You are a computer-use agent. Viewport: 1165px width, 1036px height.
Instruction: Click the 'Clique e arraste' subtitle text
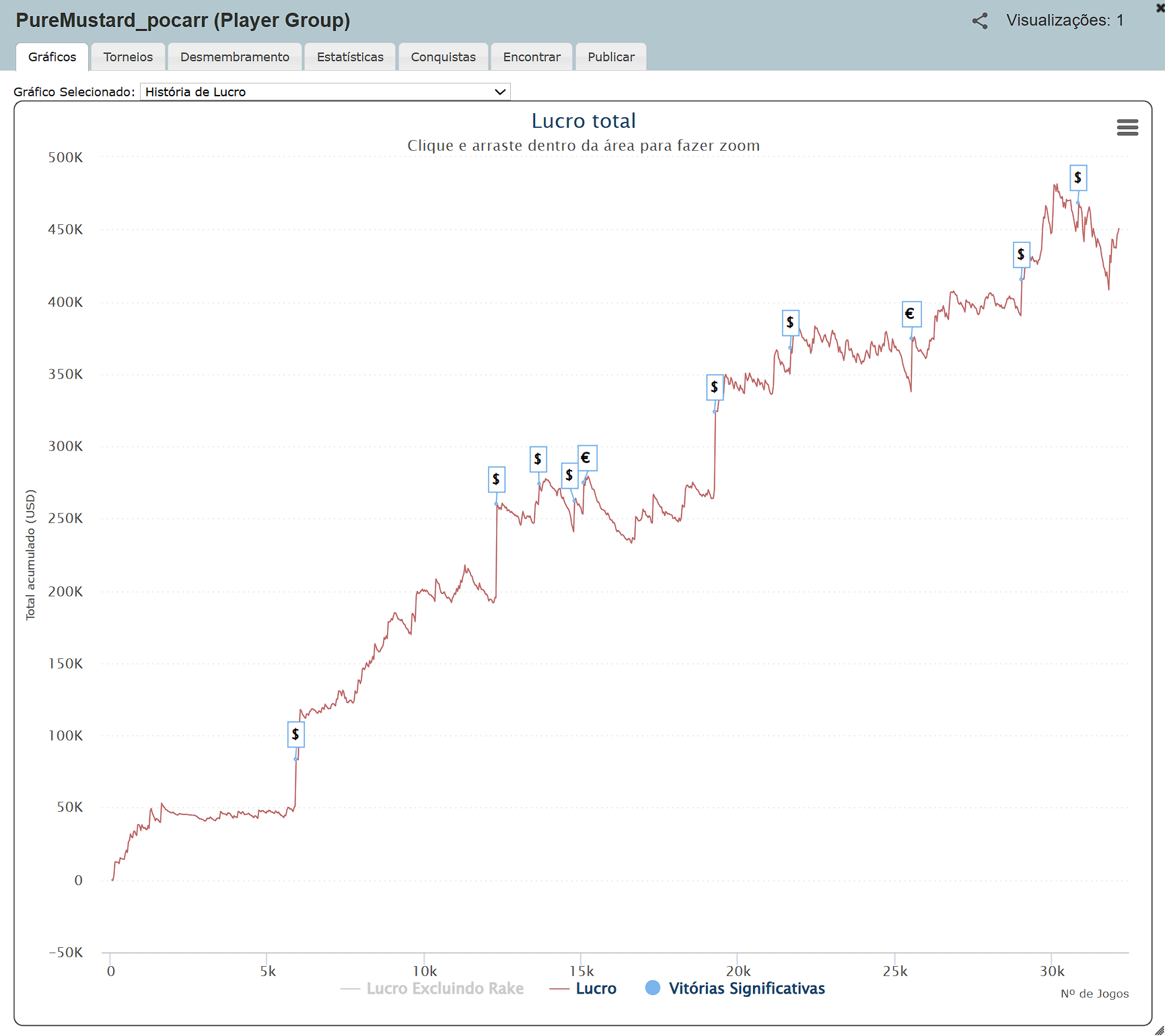(x=584, y=146)
